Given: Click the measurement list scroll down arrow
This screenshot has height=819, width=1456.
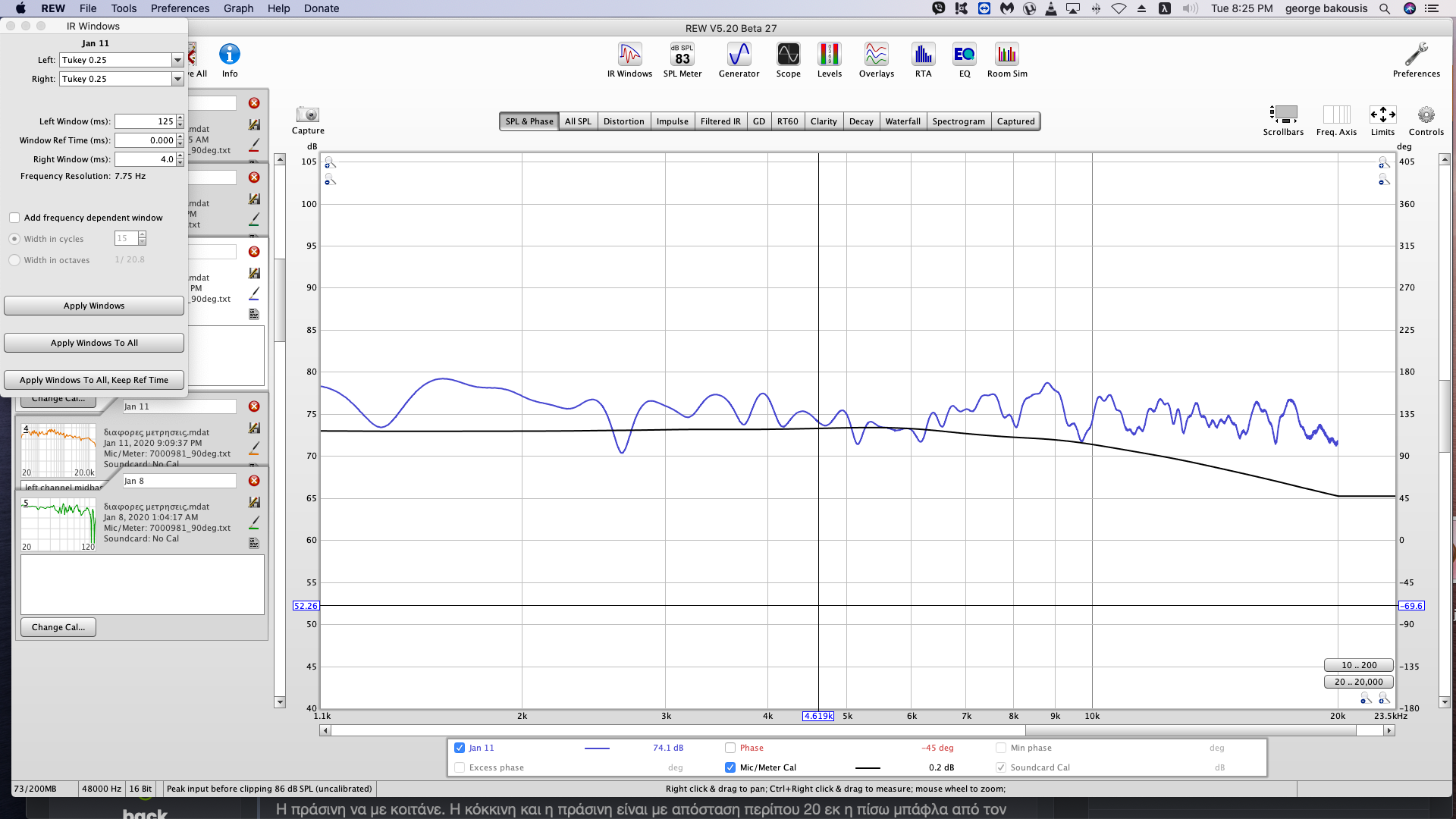Looking at the screenshot, I should click(x=280, y=702).
